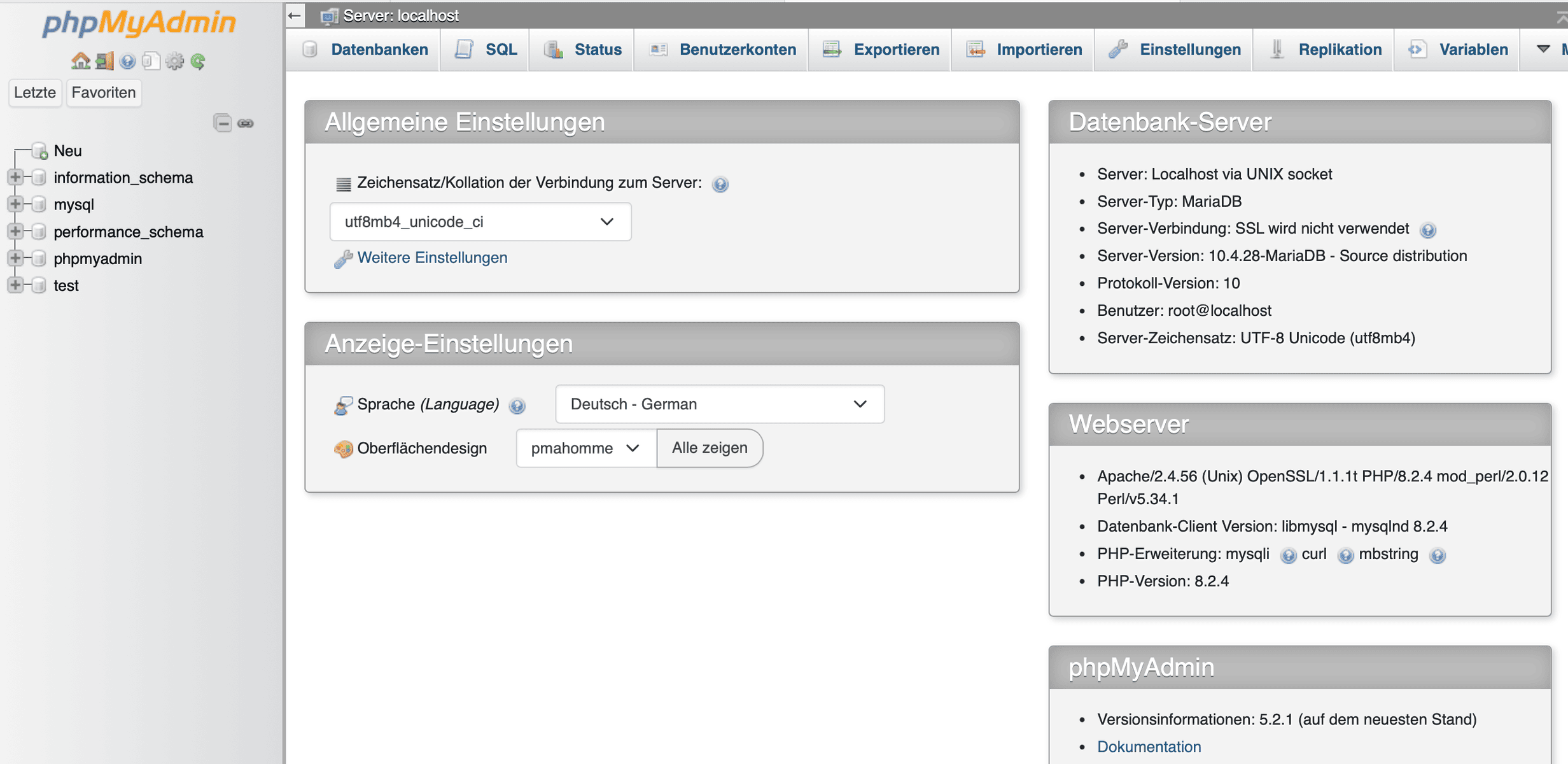Click database icon next to performance_schema
Viewport: 1568px width, 764px height.
point(39,231)
